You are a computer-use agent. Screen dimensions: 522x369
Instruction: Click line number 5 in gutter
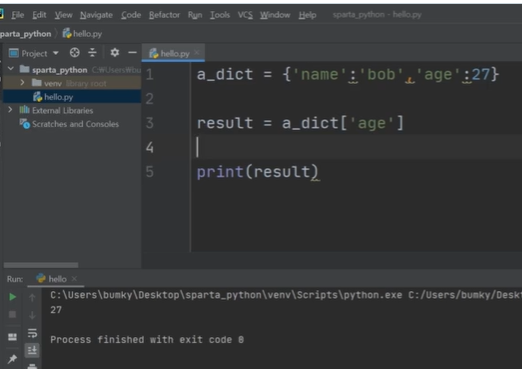[x=149, y=172]
